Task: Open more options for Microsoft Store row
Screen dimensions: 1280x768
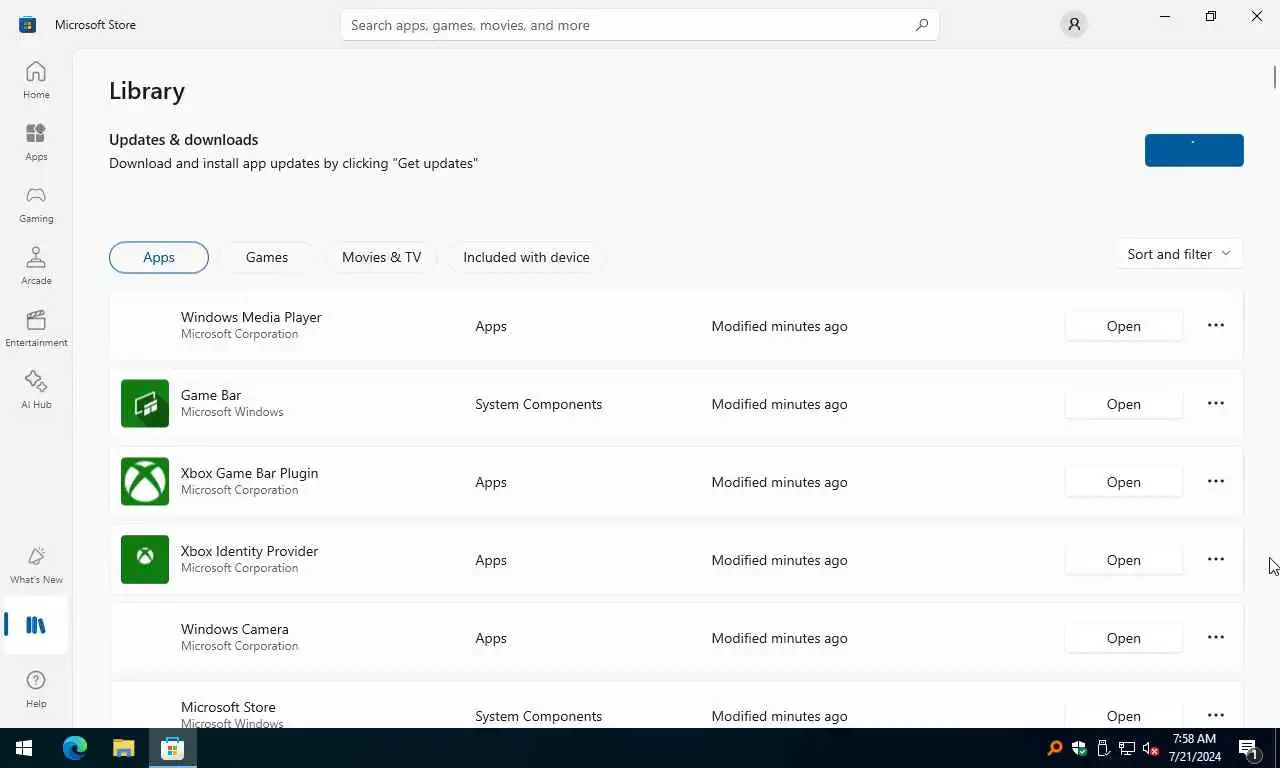Action: pos(1216,715)
